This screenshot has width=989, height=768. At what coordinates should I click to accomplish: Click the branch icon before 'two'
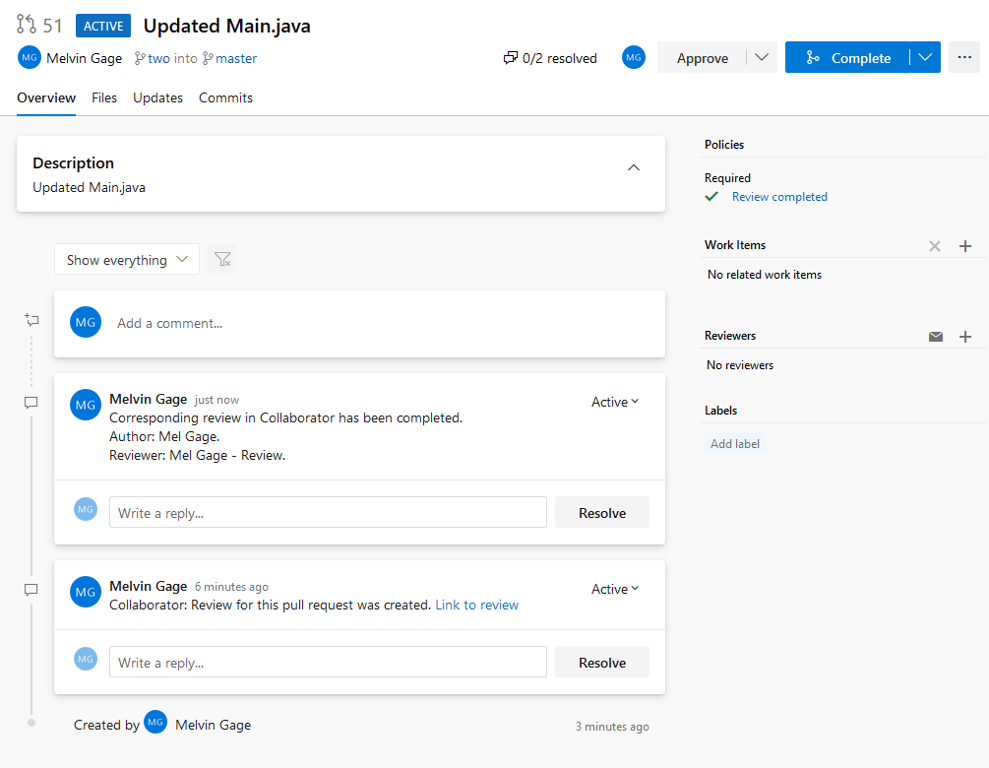pyautogui.click(x=139, y=59)
